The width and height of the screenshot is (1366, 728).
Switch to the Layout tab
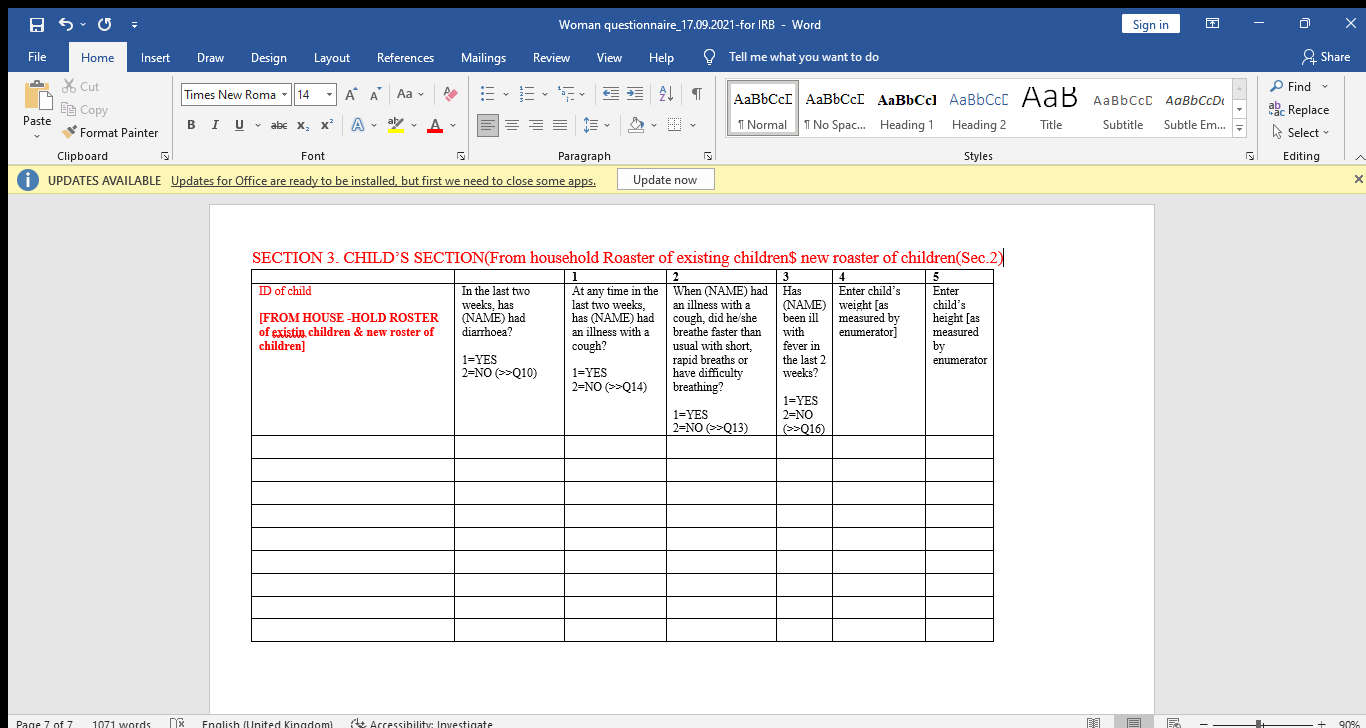coord(332,57)
